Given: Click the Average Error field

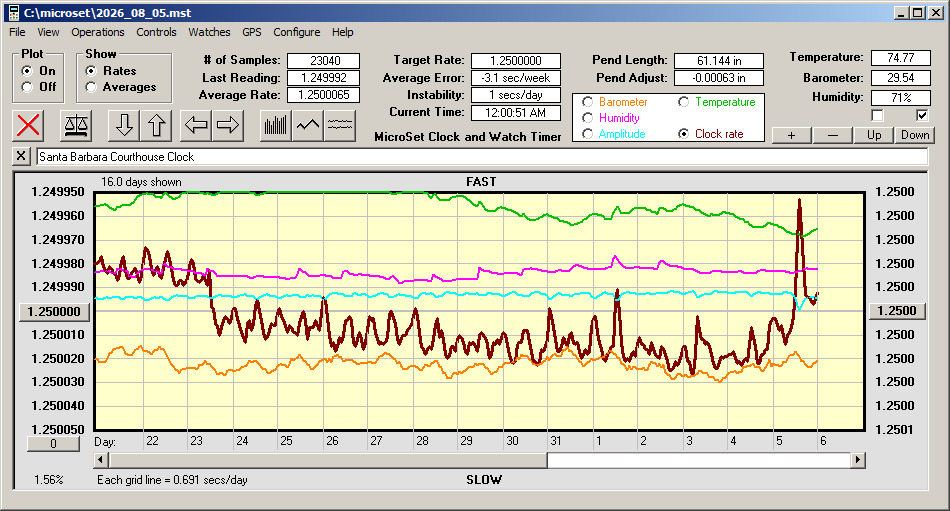Looking at the screenshot, I should 516,78.
